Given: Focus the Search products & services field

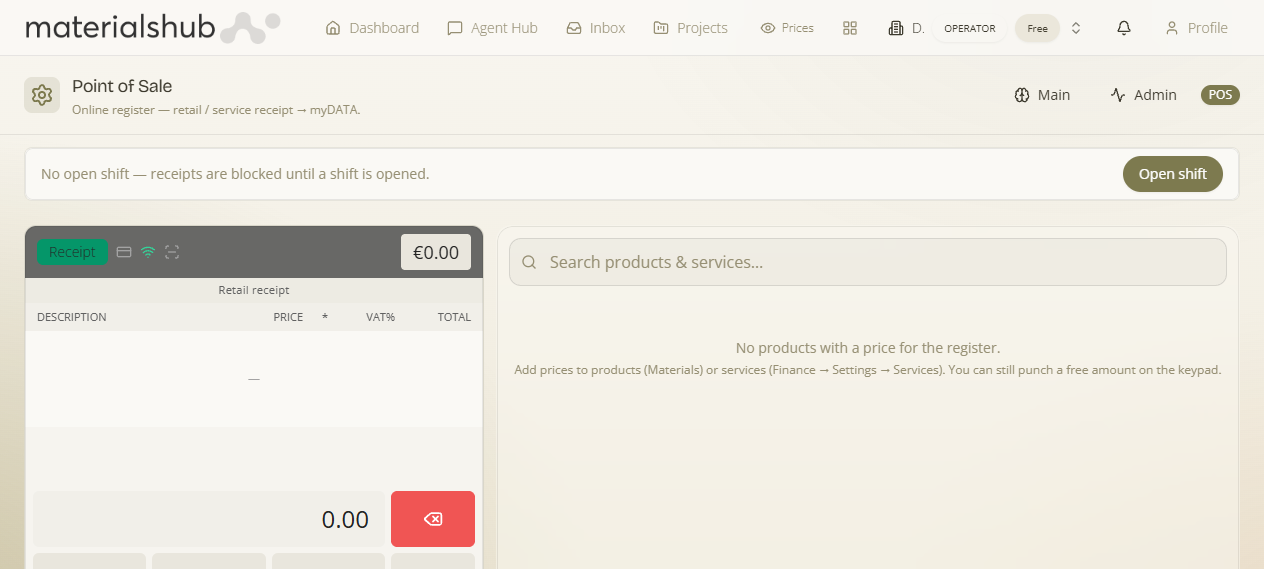Looking at the screenshot, I should (868, 262).
